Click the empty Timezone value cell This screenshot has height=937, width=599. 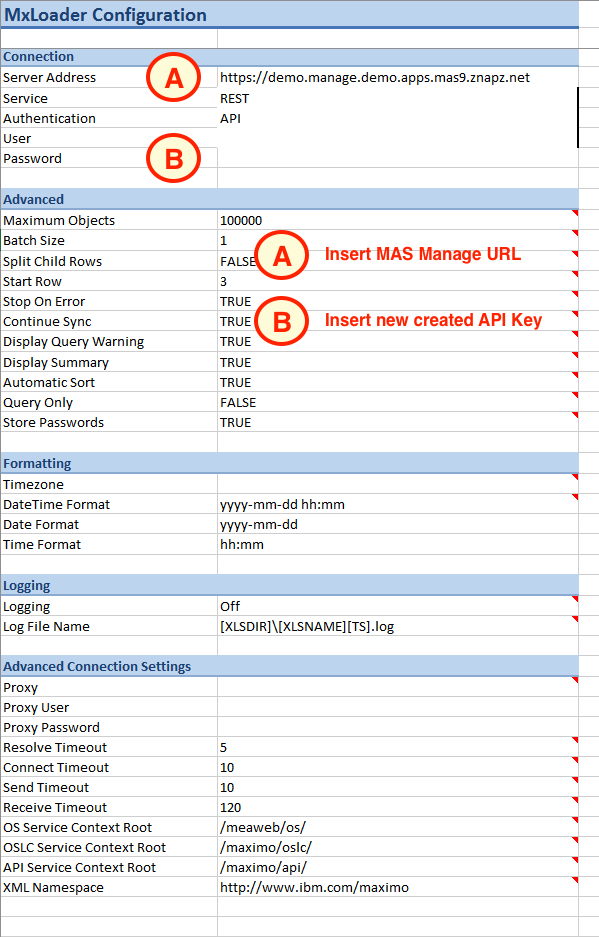tap(398, 484)
